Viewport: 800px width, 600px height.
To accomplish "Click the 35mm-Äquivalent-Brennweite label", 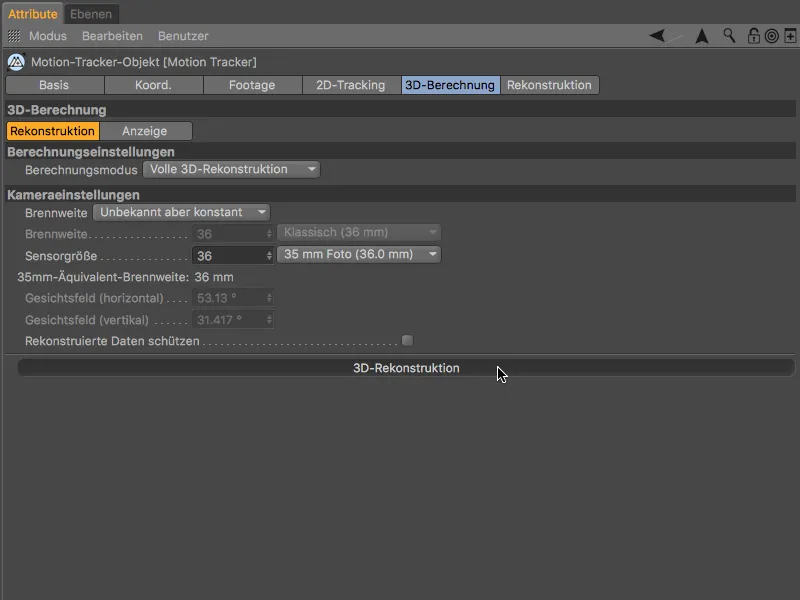I will coord(103,277).
